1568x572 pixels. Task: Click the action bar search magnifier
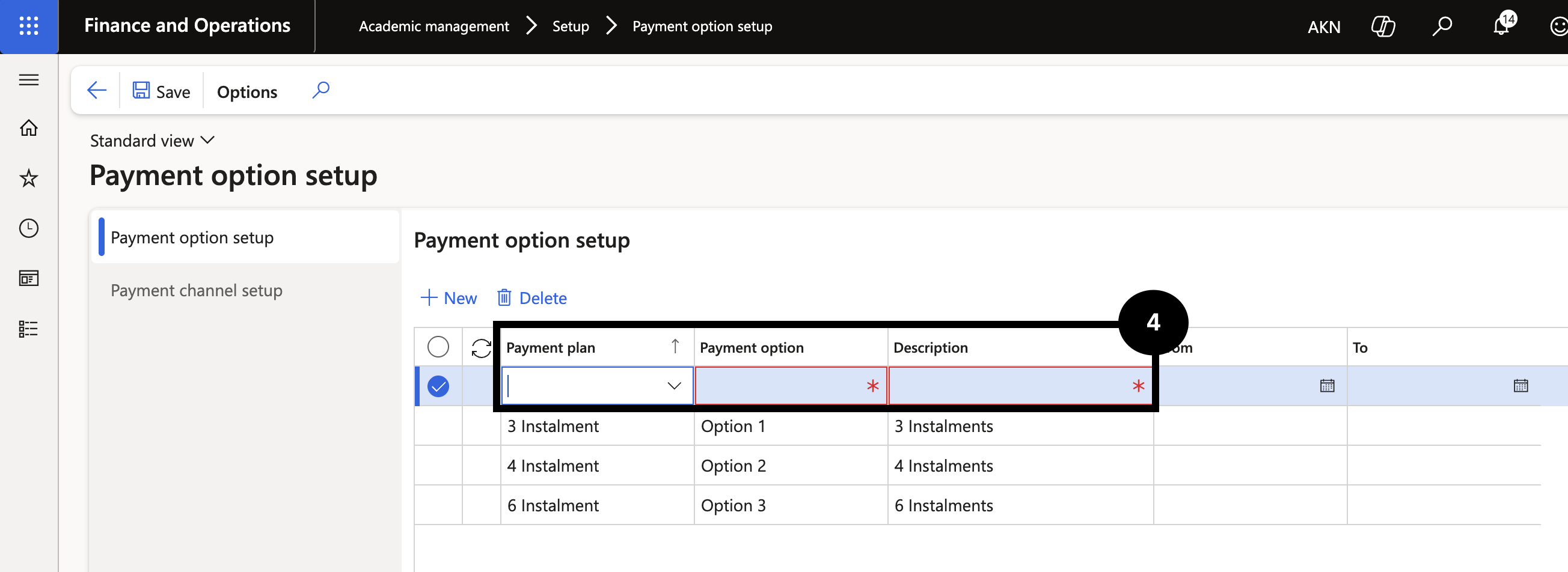[x=321, y=91]
